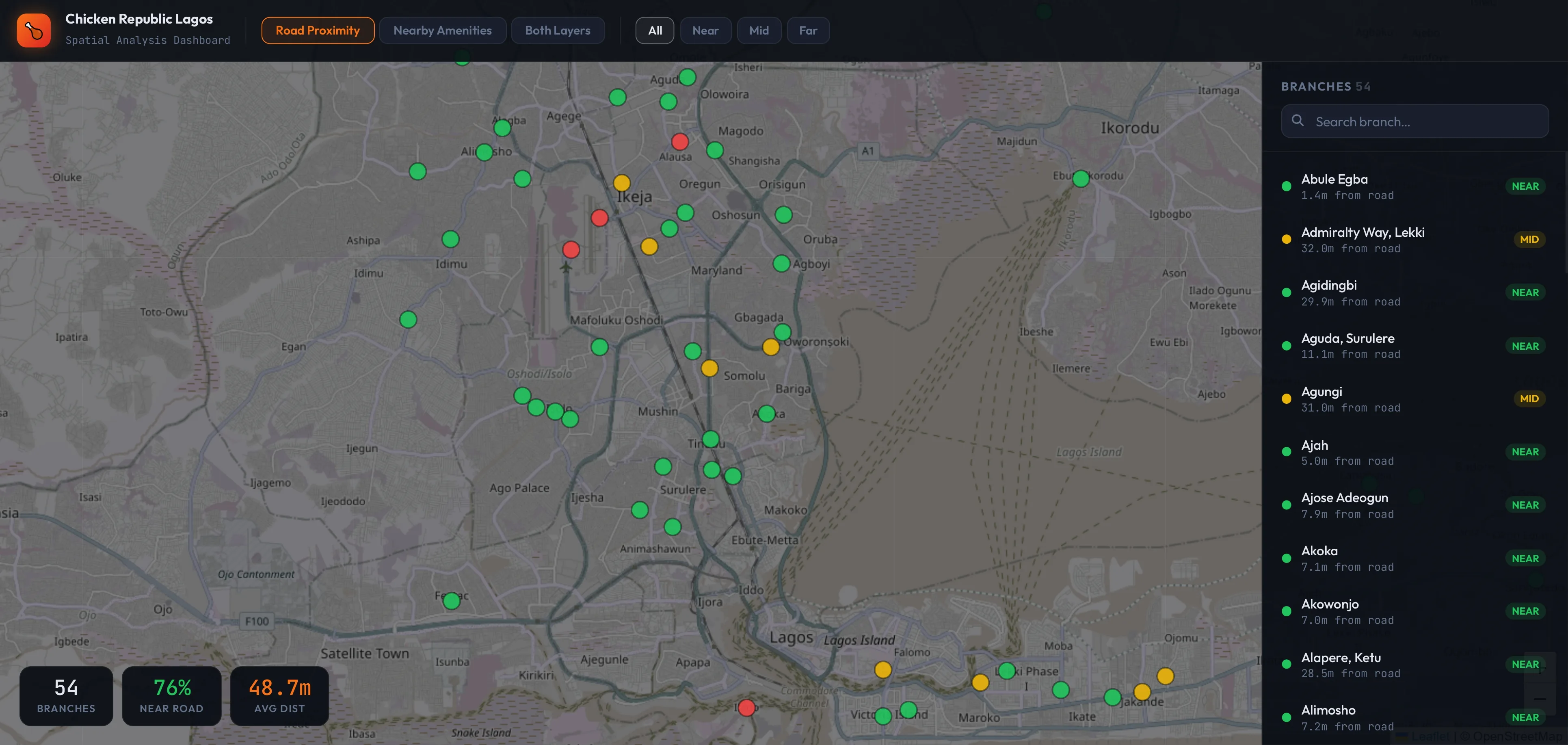Click the magnifier icon in the search box

1298,121
